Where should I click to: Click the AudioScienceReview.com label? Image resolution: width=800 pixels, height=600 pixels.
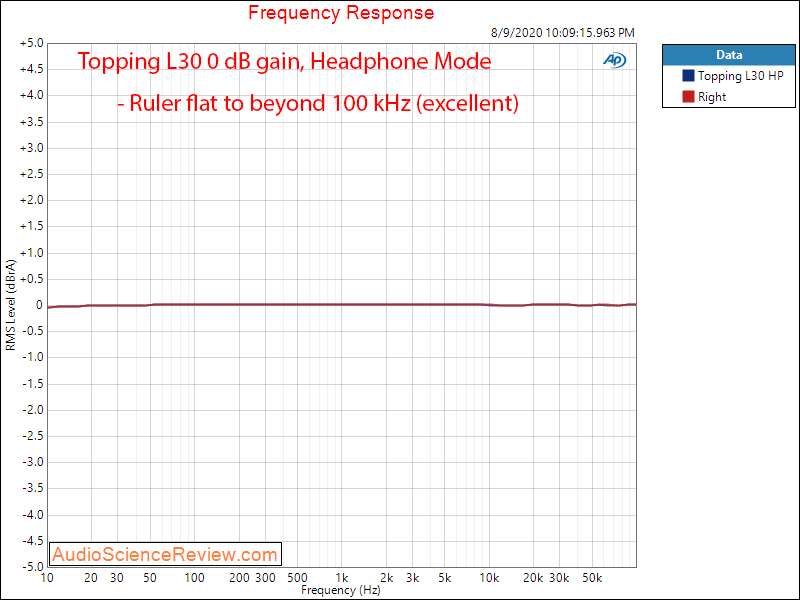click(165, 554)
